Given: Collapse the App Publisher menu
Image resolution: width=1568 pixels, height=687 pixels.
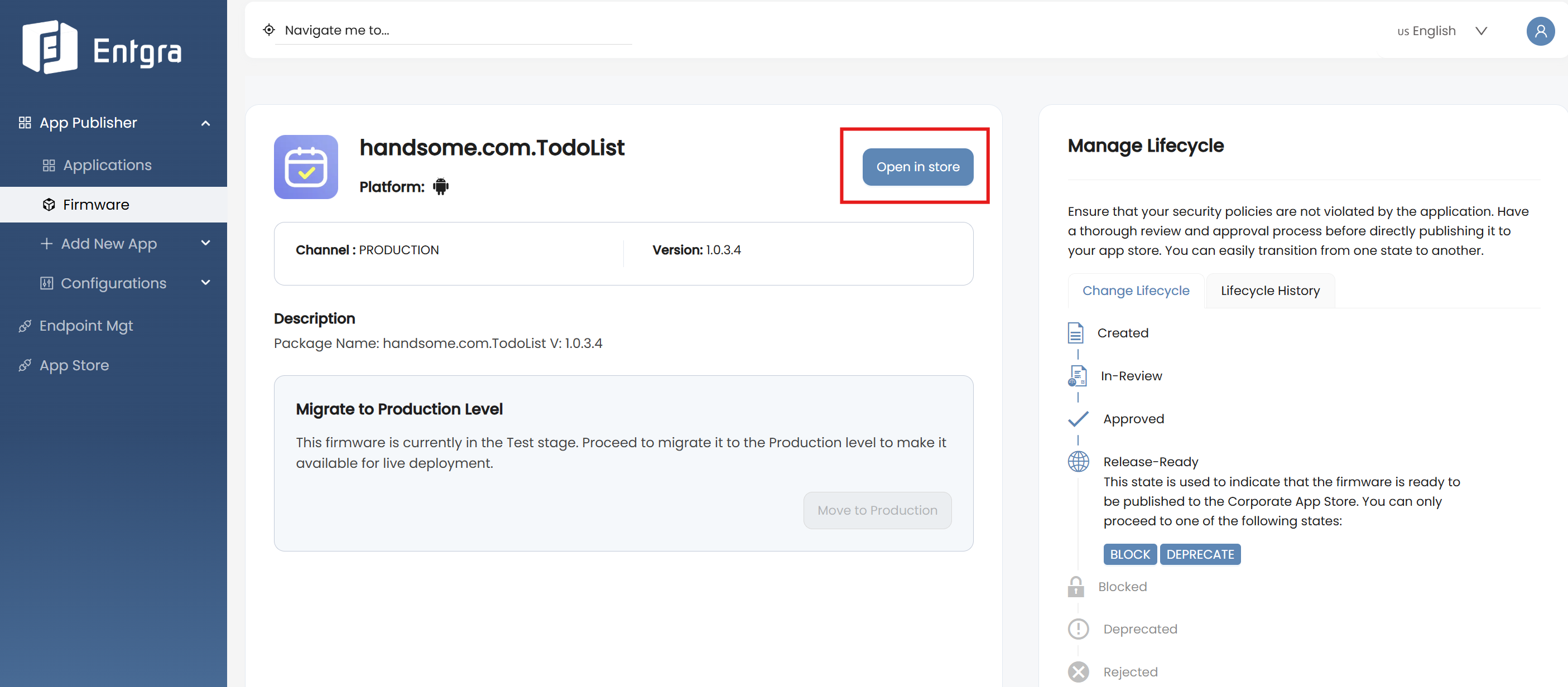Looking at the screenshot, I should (206, 123).
